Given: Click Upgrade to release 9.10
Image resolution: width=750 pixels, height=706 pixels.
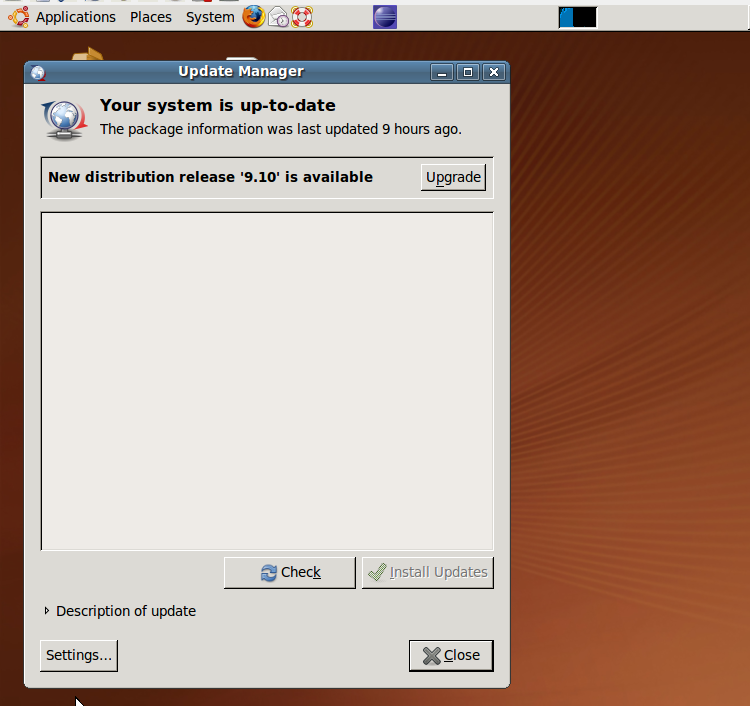Looking at the screenshot, I should pos(453,177).
